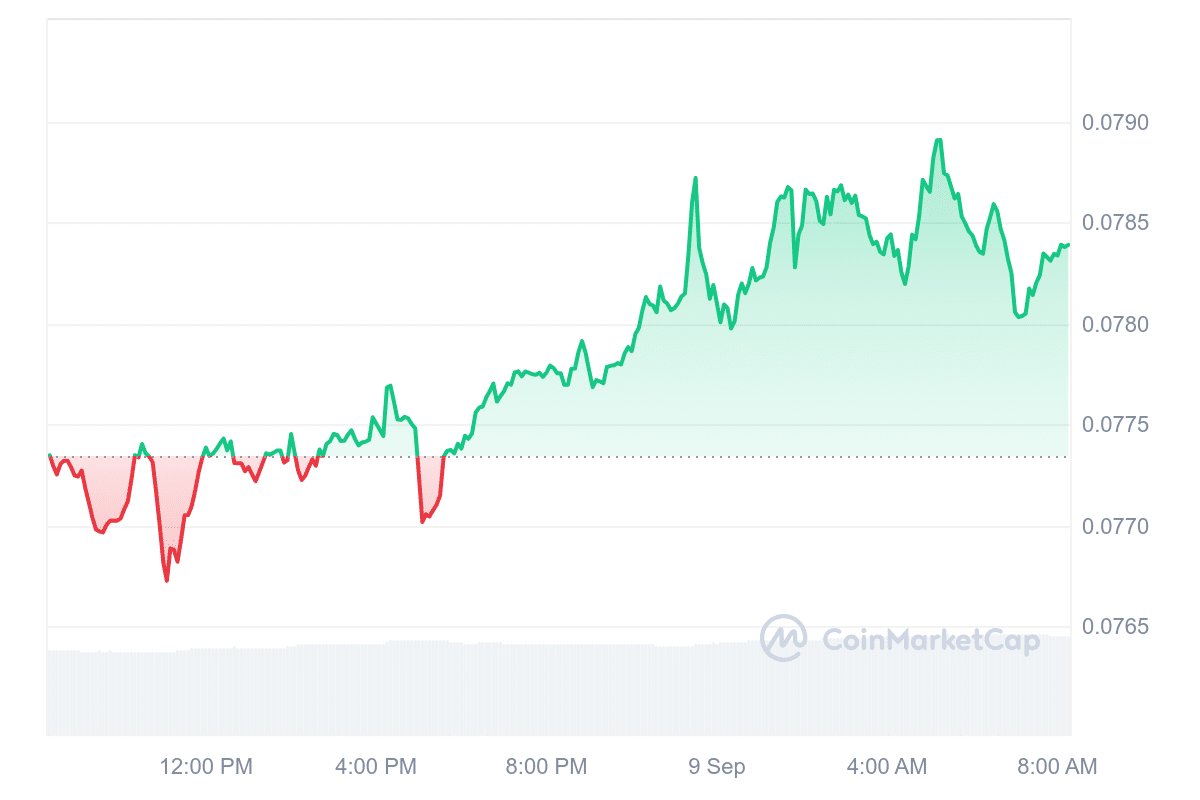Image resolution: width=1200 pixels, height=800 pixels.
Task: Click the 0.0770 price axis label
Action: point(1115,526)
